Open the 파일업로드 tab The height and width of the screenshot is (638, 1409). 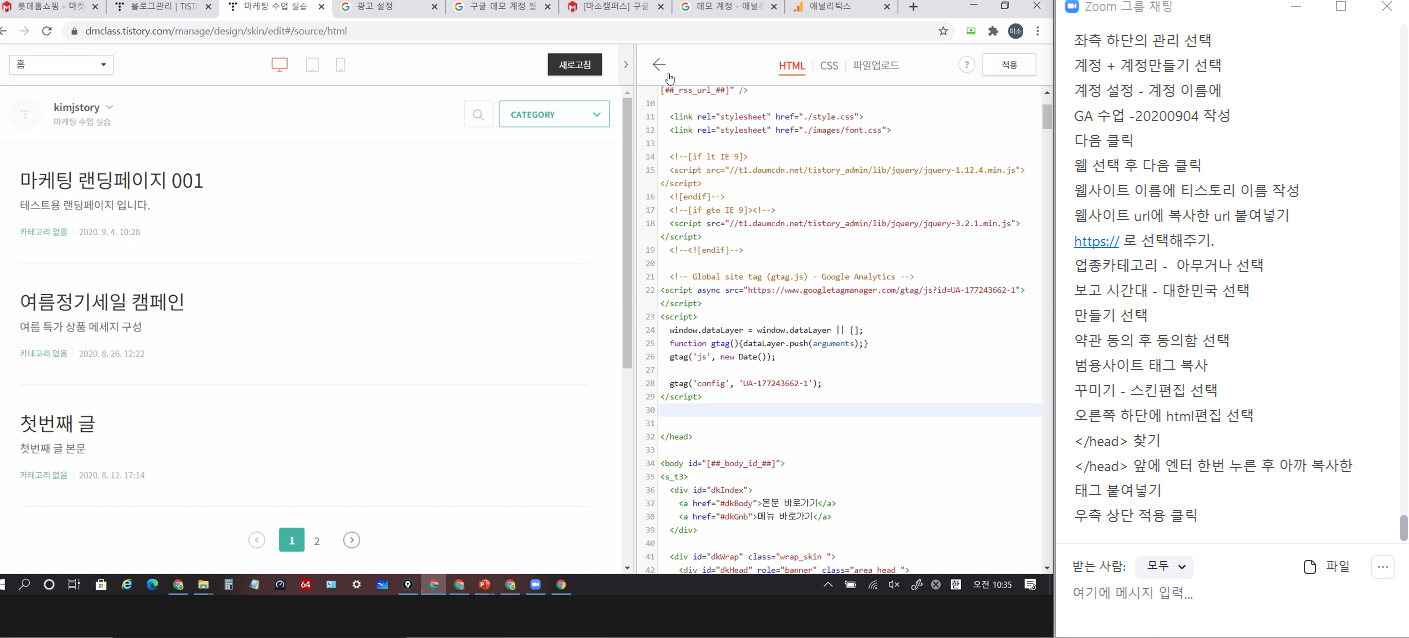875,66
